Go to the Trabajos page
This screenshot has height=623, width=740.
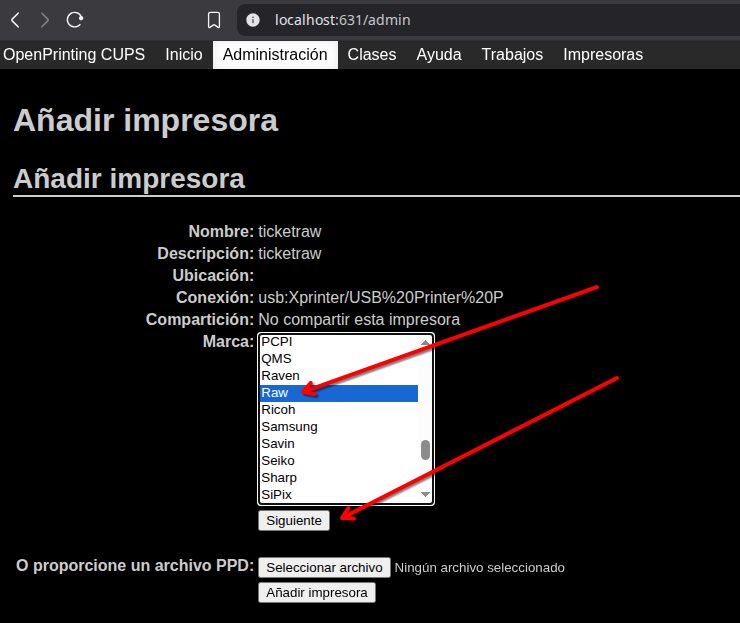(x=511, y=55)
